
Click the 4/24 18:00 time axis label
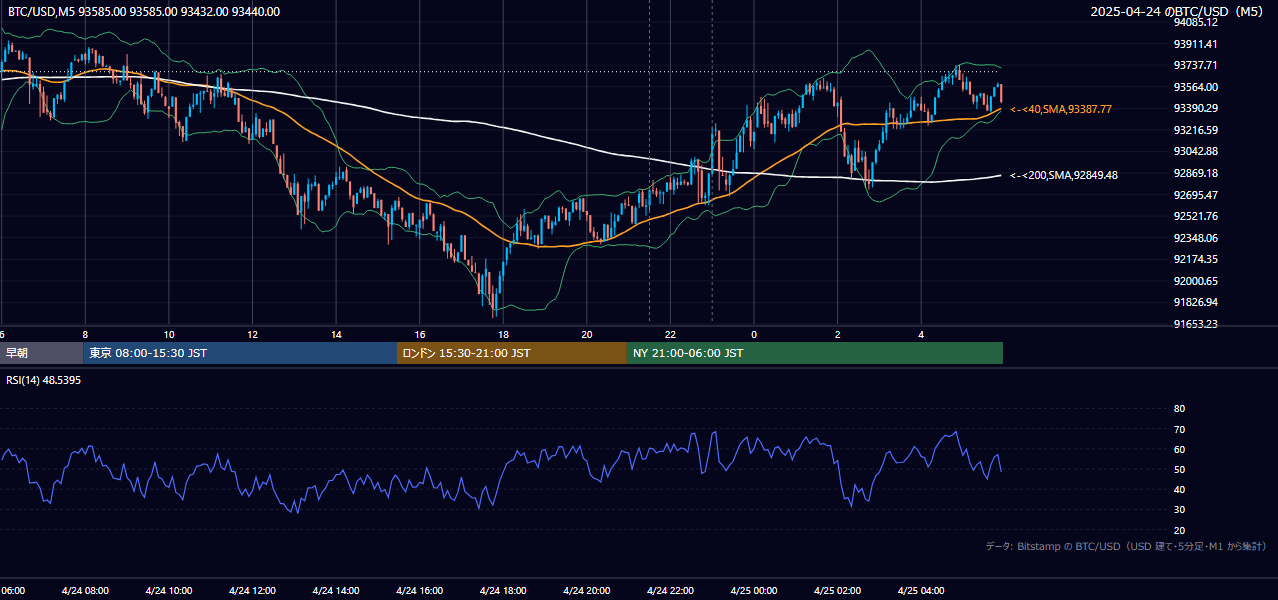[x=503, y=591]
